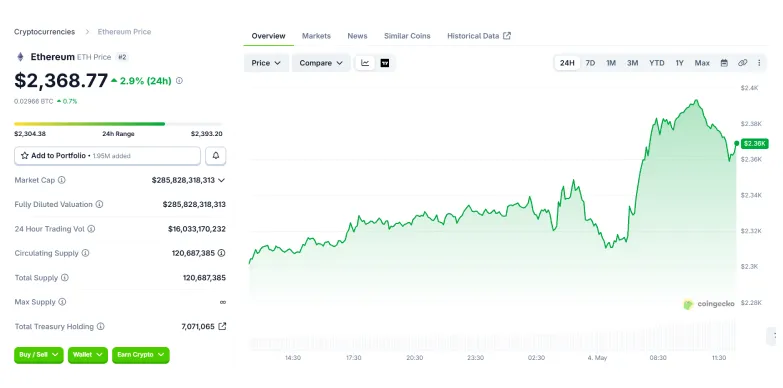Go to Cryptocurrencies breadcrumb link
This screenshot has height=388, width=783.
click(44, 31)
